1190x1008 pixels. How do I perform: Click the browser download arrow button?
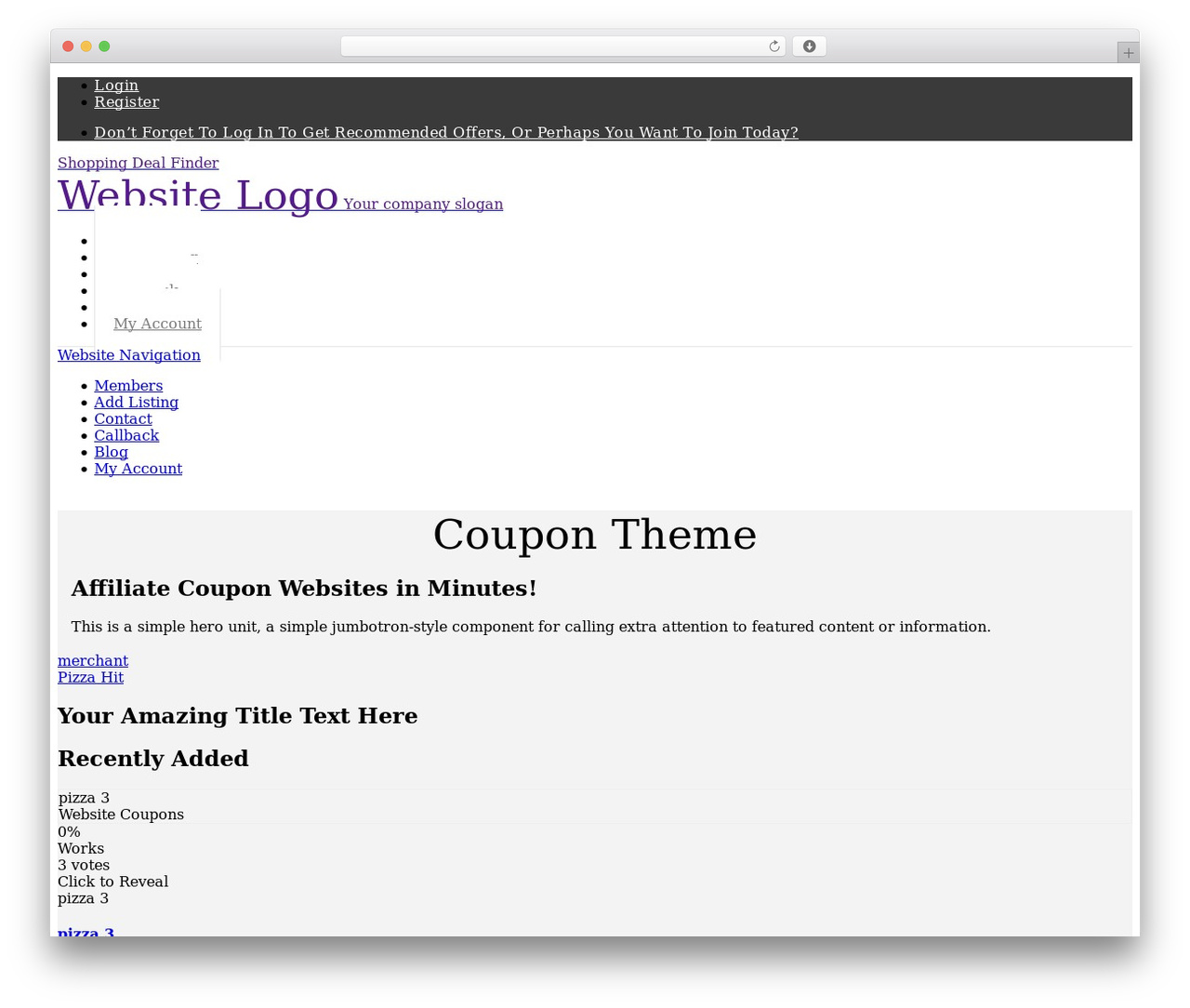point(809,46)
